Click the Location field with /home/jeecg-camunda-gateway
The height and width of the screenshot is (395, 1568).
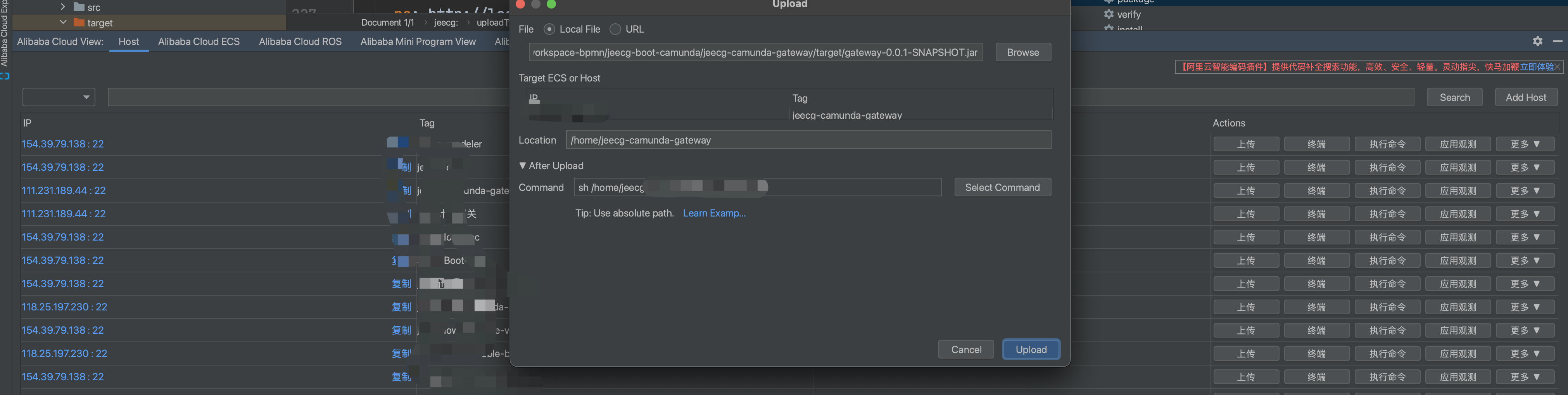coord(808,140)
